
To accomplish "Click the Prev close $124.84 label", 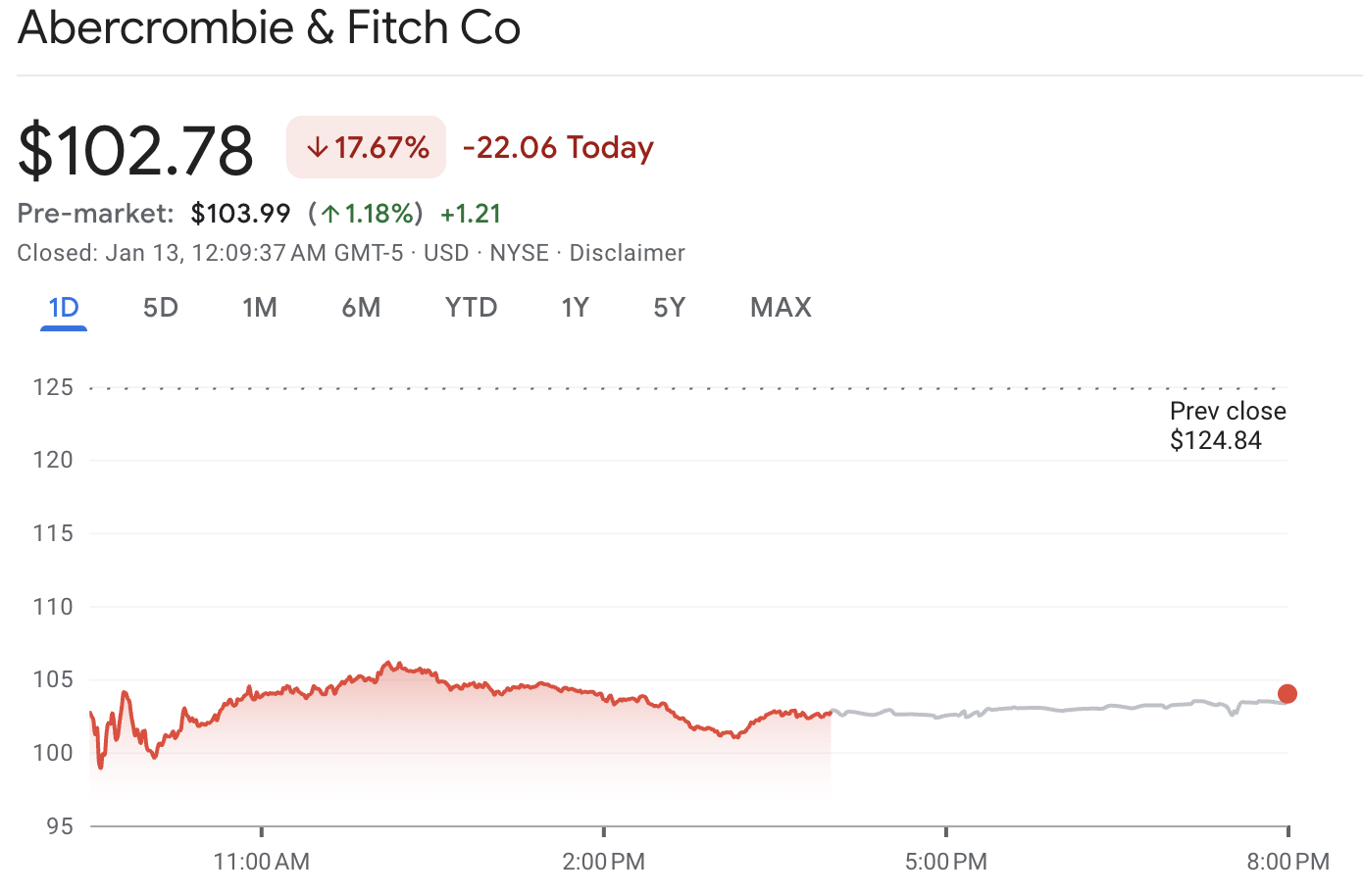I will (1227, 425).
